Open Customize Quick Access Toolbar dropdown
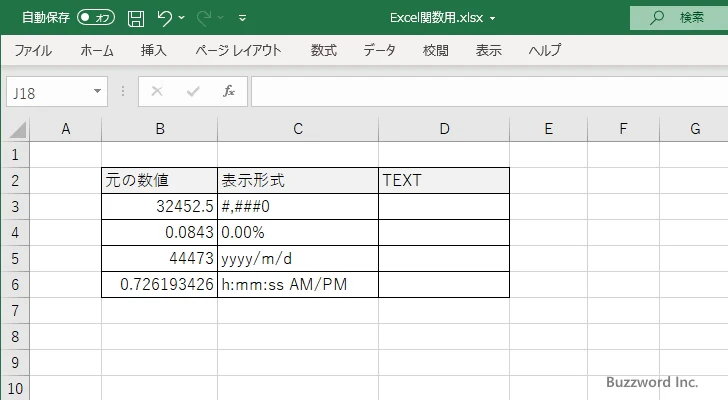 tap(243, 18)
